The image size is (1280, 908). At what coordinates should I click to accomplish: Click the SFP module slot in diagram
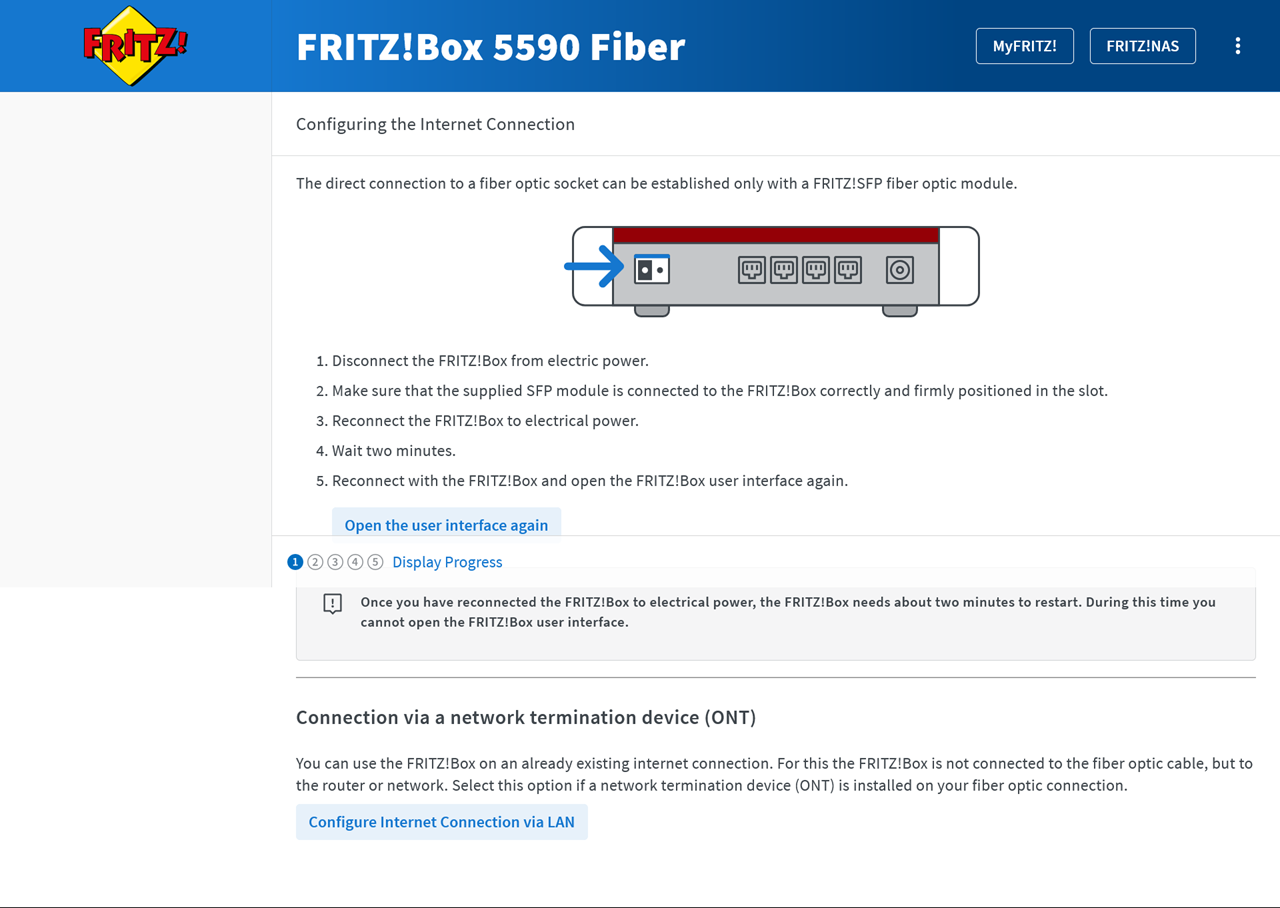tap(652, 269)
